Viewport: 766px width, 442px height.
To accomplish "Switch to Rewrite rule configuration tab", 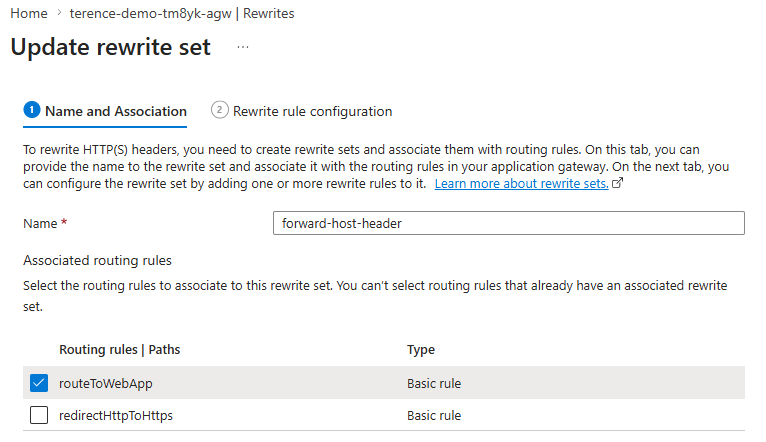I will point(301,111).
